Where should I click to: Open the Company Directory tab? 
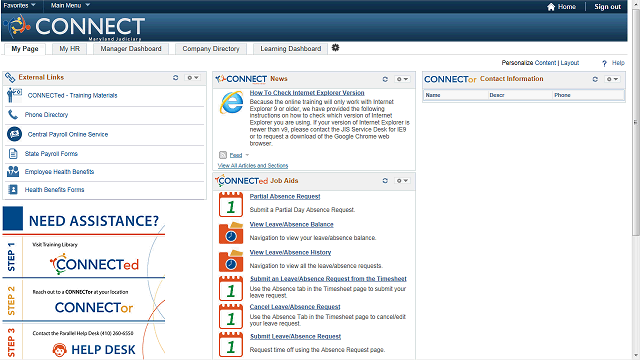(x=211, y=49)
